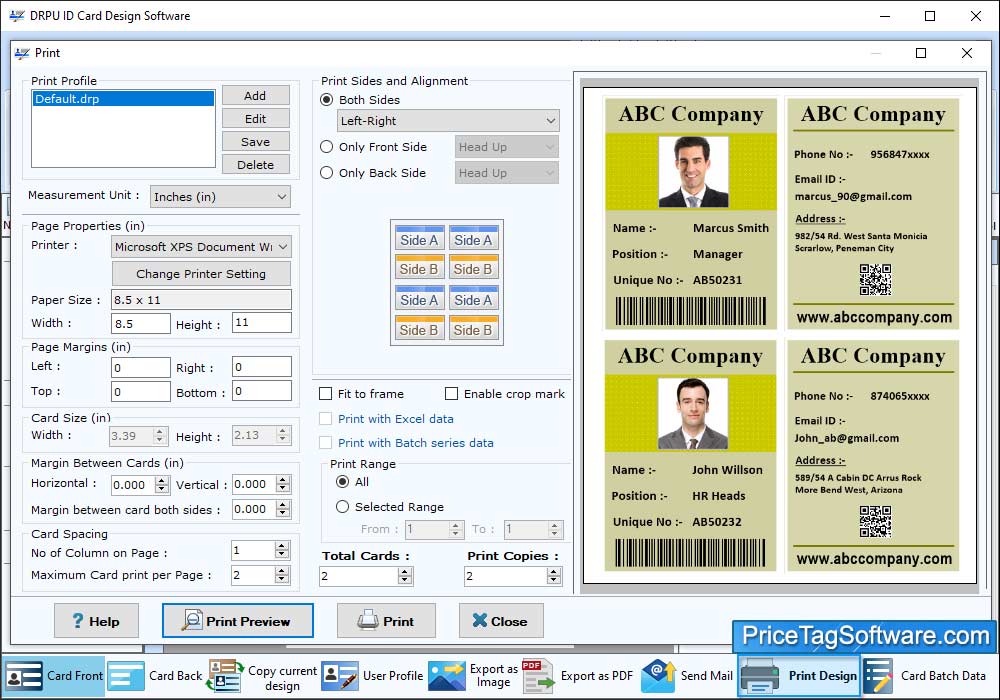Screen dimensions: 1000x700
Task: Select Only Front Side radio option
Action: point(327,147)
